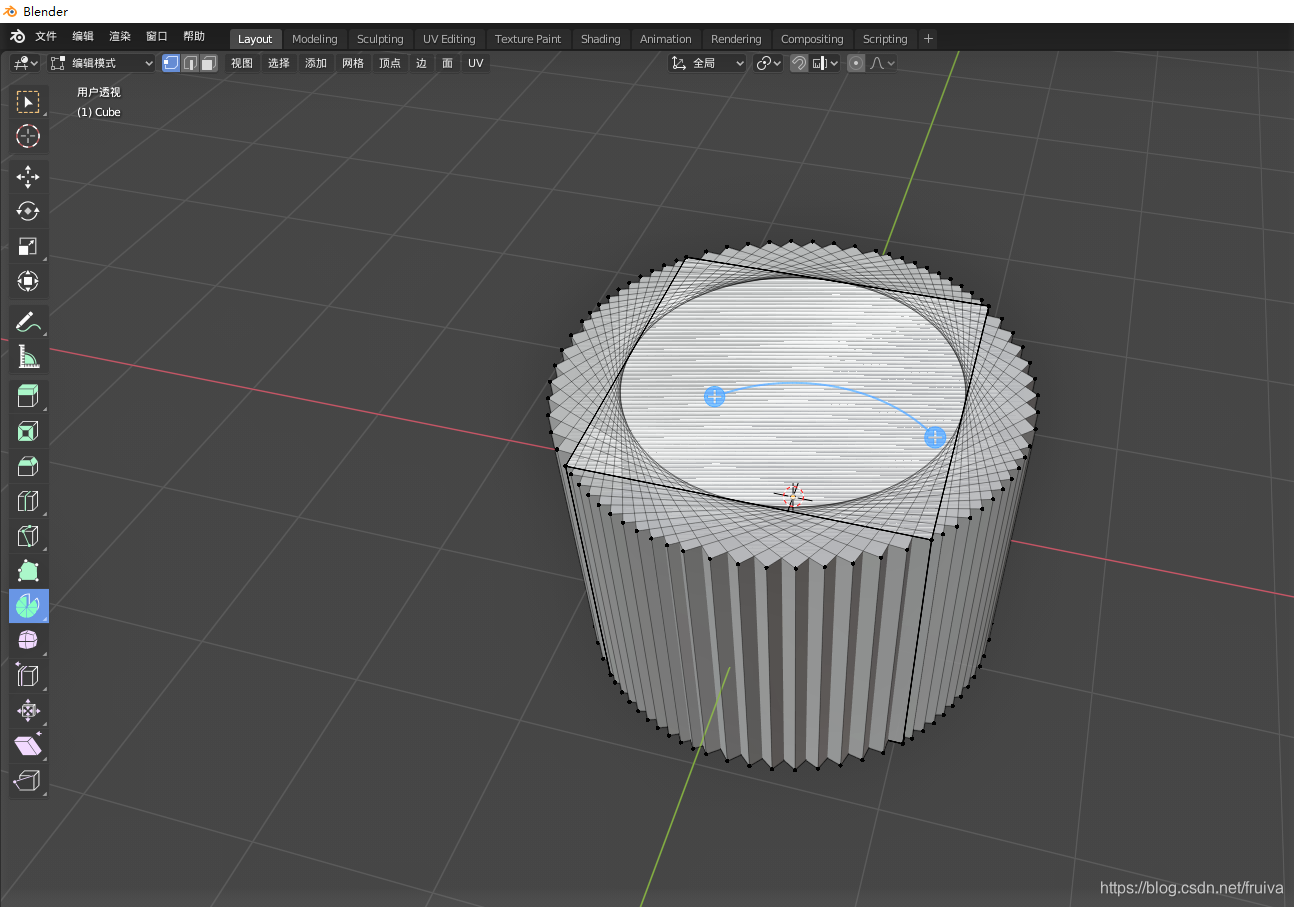
Task: Open the proportional falloff dropdown
Action: click(x=882, y=63)
